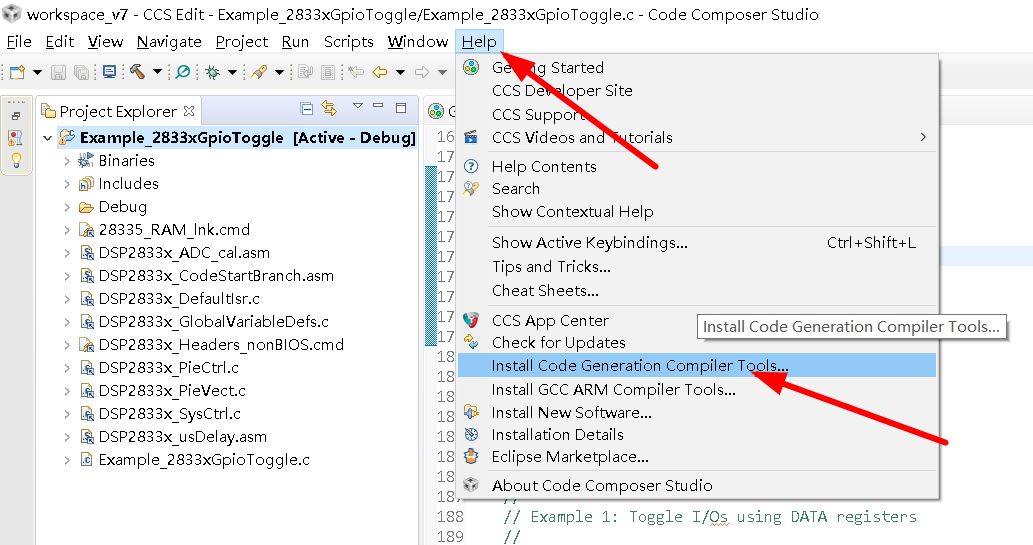The width and height of the screenshot is (1033, 545).
Task: Open the Flash pen dropdown arrow
Action: [279, 72]
